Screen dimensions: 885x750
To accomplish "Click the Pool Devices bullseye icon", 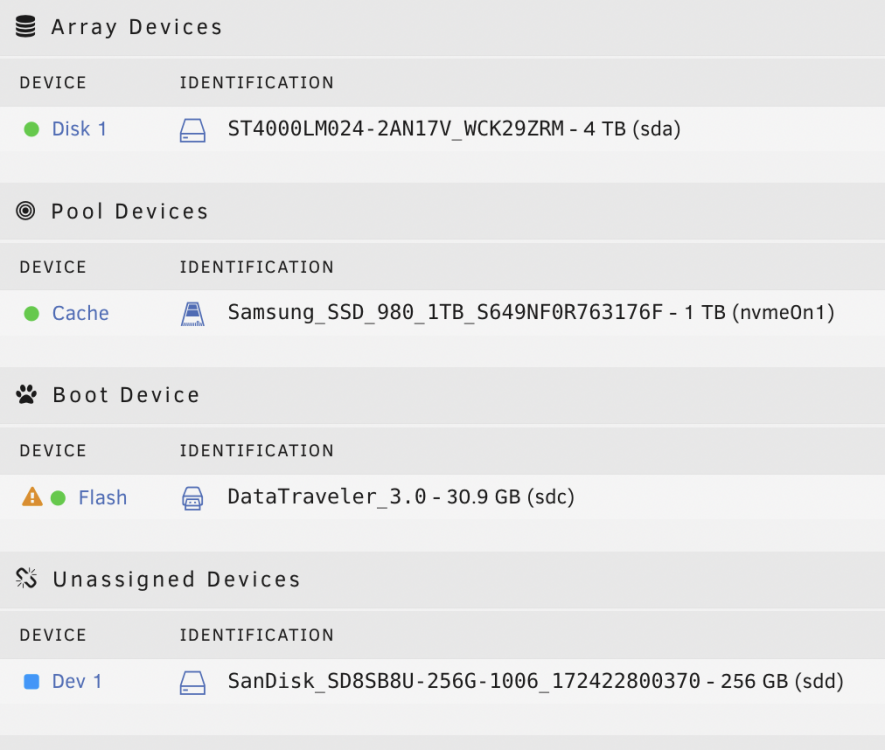I will click(25, 211).
